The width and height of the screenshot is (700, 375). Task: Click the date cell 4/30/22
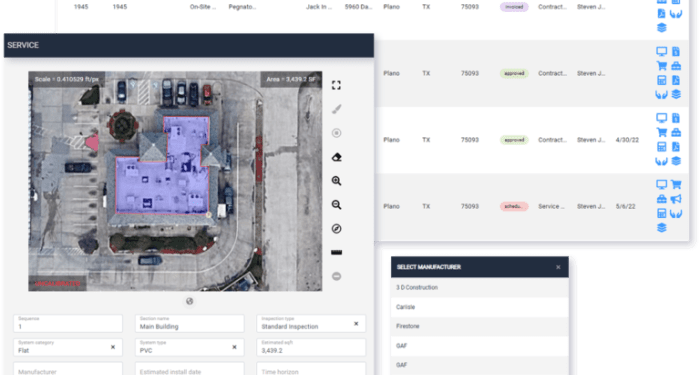tap(627, 140)
